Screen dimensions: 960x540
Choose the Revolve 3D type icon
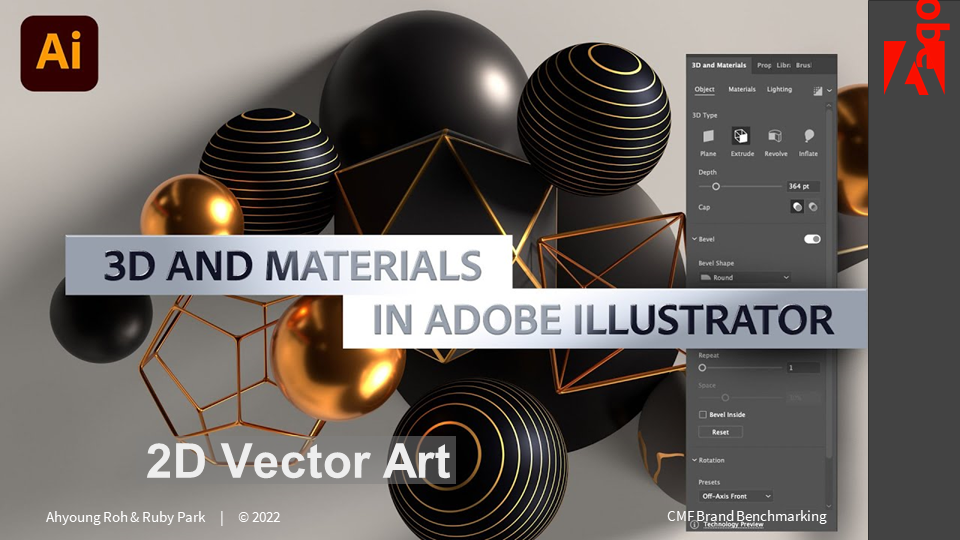click(775, 136)
